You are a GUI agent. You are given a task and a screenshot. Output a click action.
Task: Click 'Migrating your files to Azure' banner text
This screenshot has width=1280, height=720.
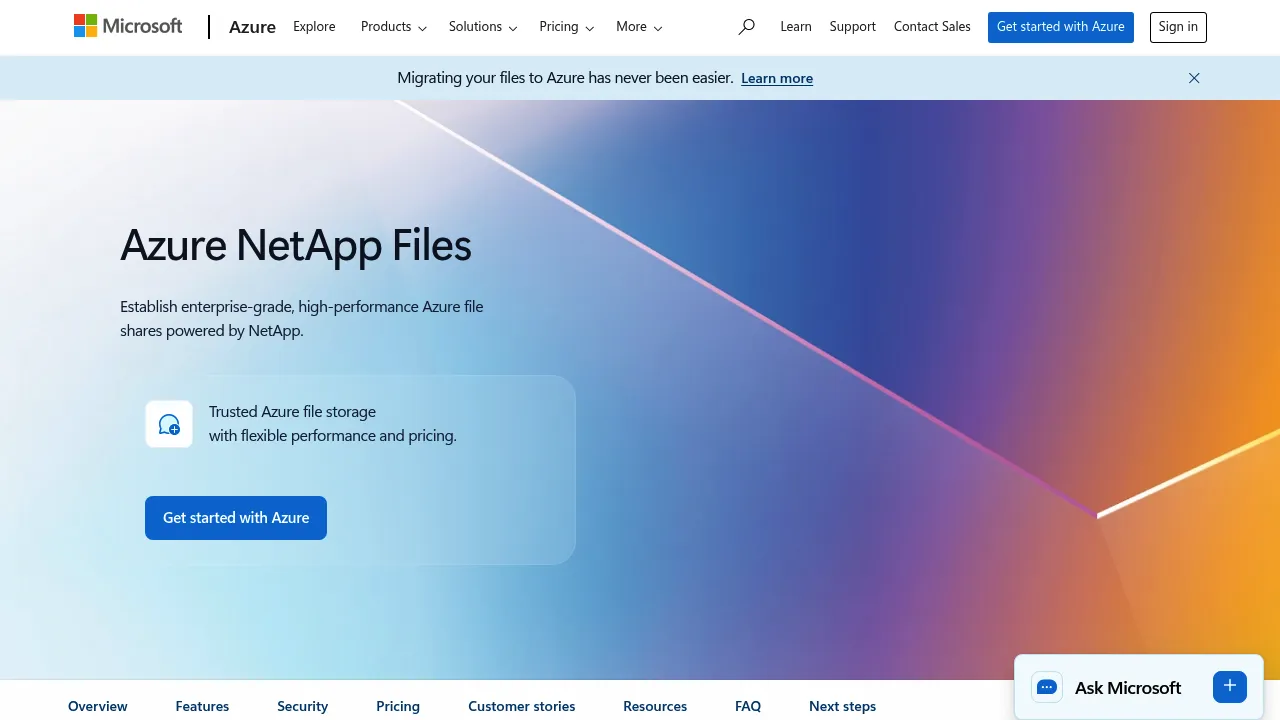[x=565, y=78]
